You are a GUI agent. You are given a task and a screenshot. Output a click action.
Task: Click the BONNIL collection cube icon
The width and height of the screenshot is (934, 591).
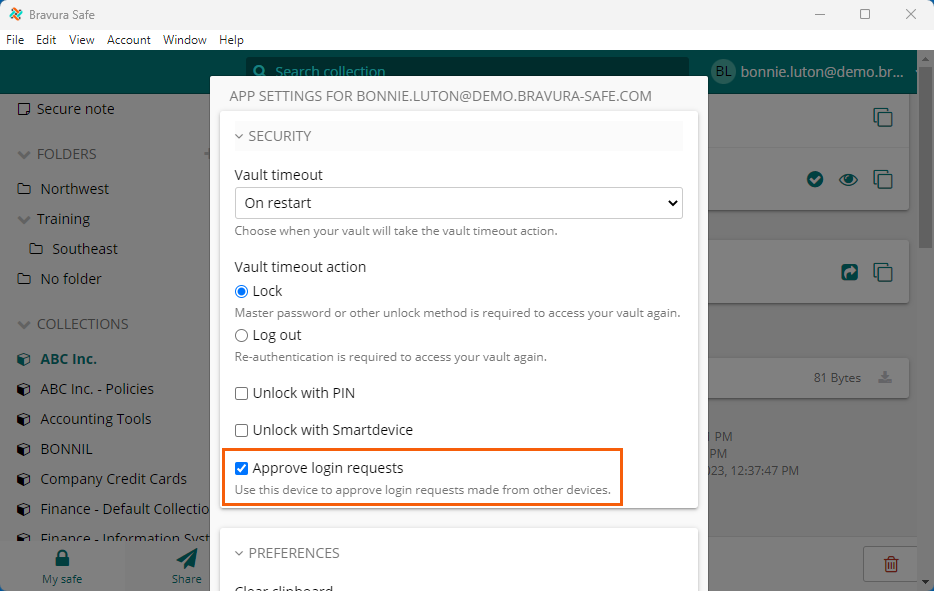23,449
